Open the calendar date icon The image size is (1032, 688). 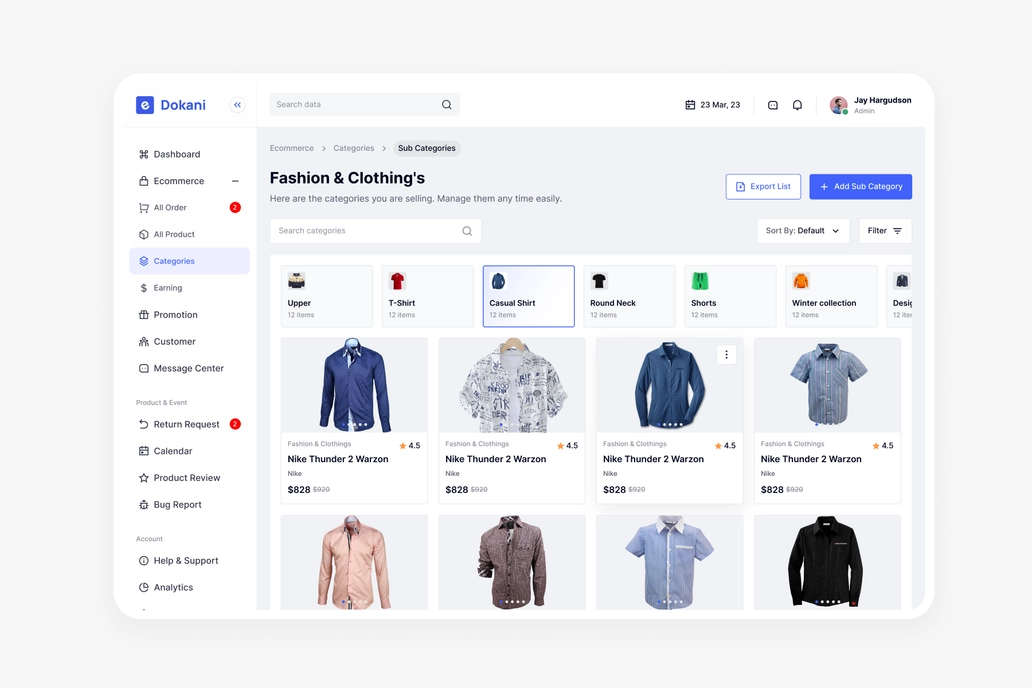tap(690, 105)
